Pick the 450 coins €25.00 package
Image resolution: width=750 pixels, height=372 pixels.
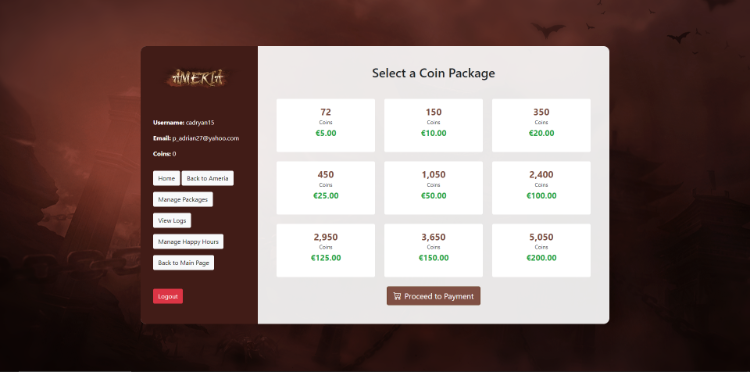[x=326, y=188]
